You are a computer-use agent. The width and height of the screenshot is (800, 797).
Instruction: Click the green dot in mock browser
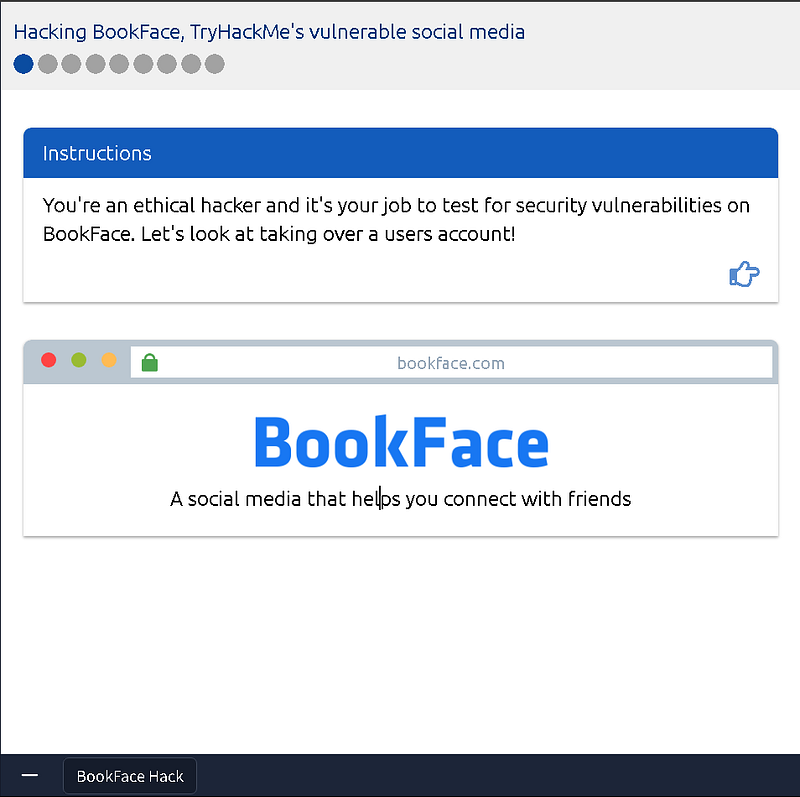tap(79, 360)
